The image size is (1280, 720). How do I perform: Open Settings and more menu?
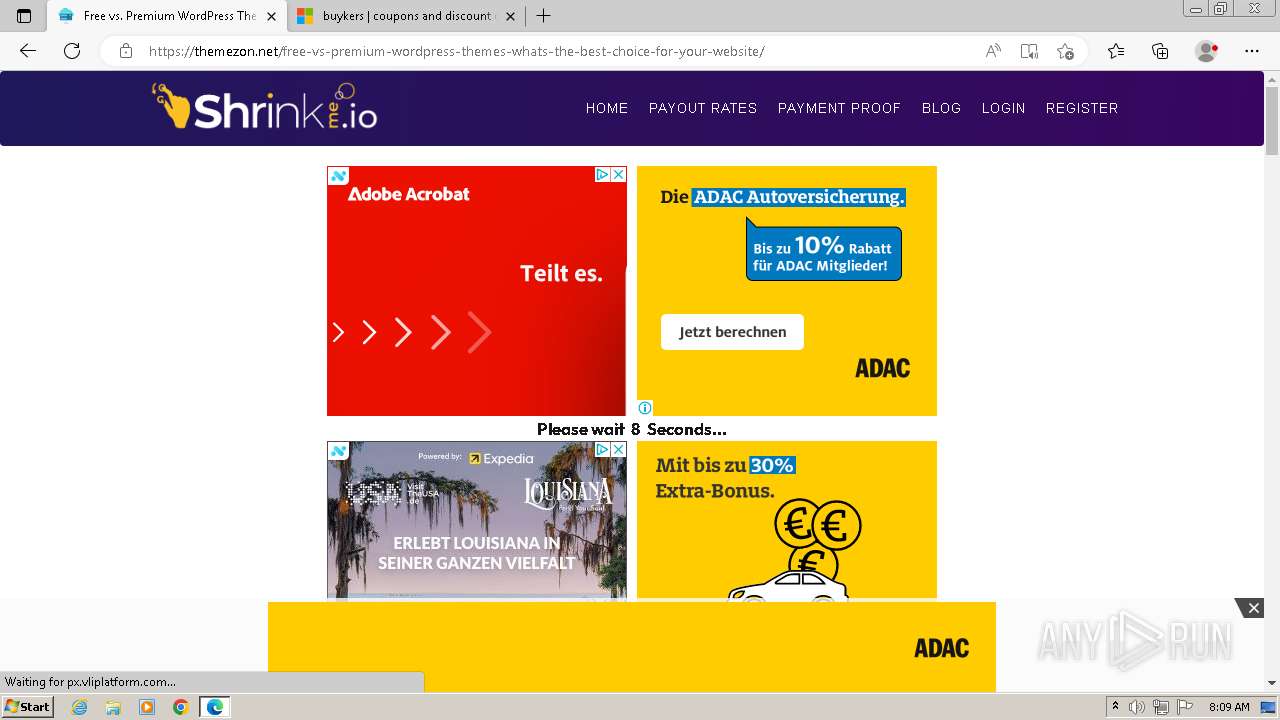coord(1252,51)
